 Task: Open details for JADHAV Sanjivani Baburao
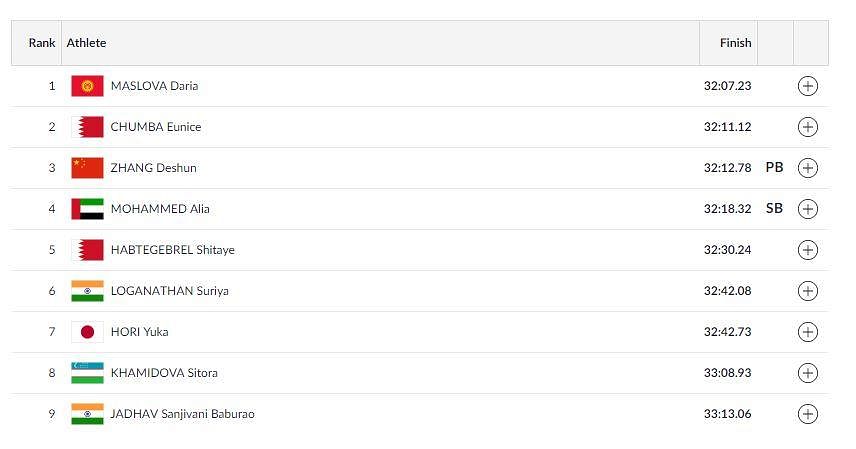[807, 413]
